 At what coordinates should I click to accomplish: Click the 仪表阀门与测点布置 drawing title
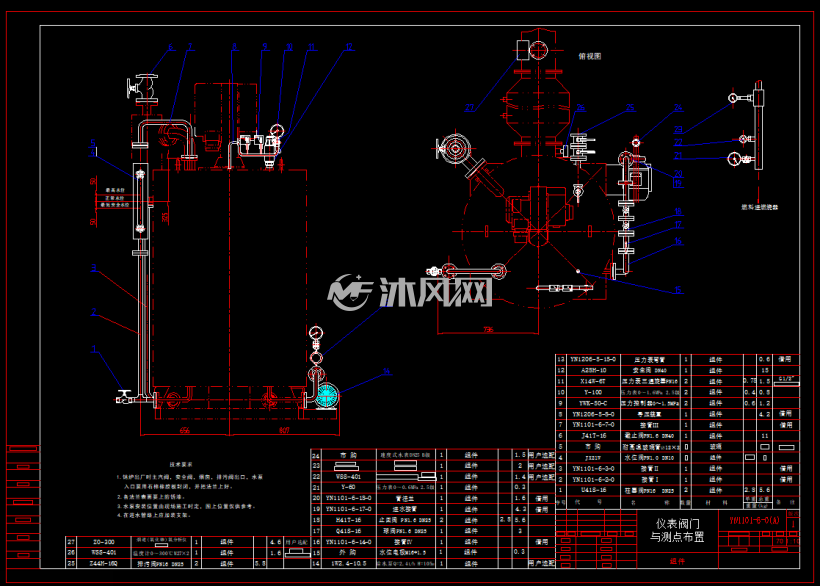pyautogui.click(x=677, y=530)
